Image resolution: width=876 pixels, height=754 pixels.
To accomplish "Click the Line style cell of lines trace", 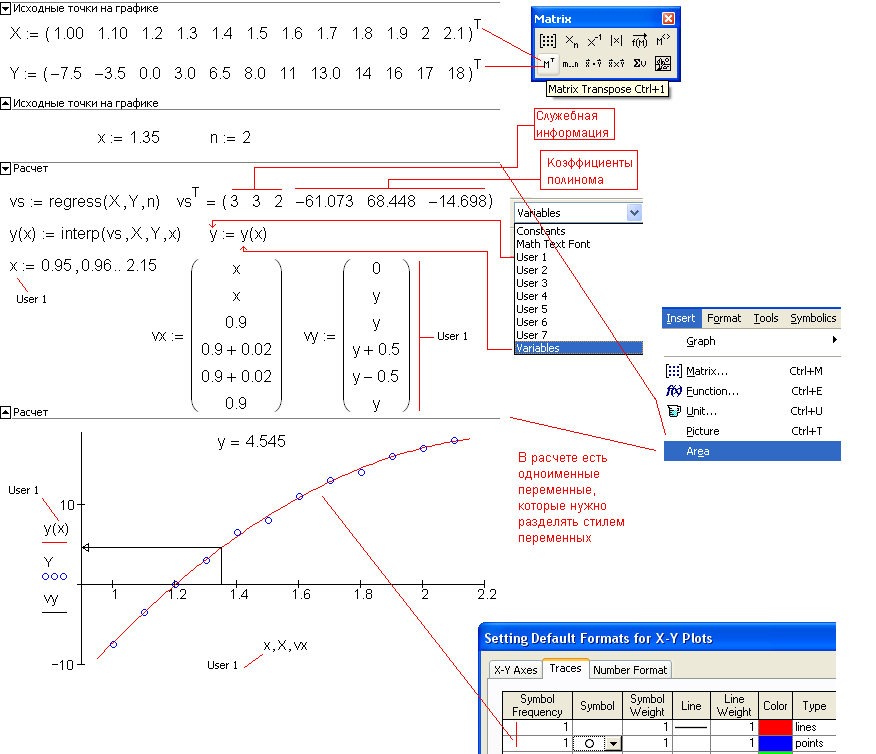I will [691, 727].
